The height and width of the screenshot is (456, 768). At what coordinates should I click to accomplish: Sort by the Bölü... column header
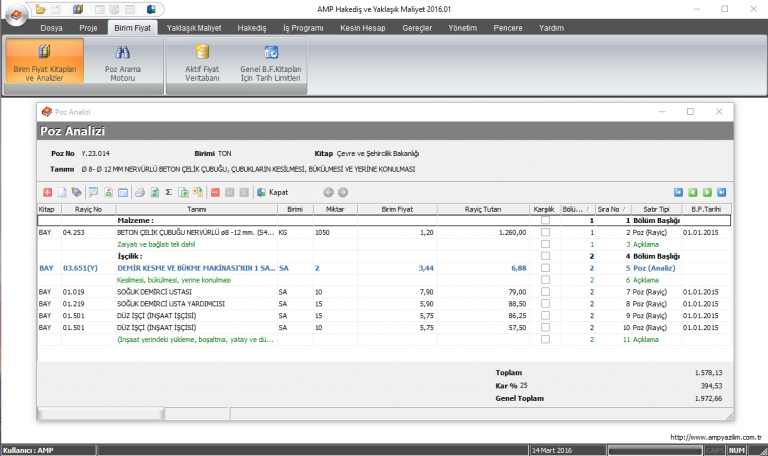pyautogui.click(x=576, y=209)
